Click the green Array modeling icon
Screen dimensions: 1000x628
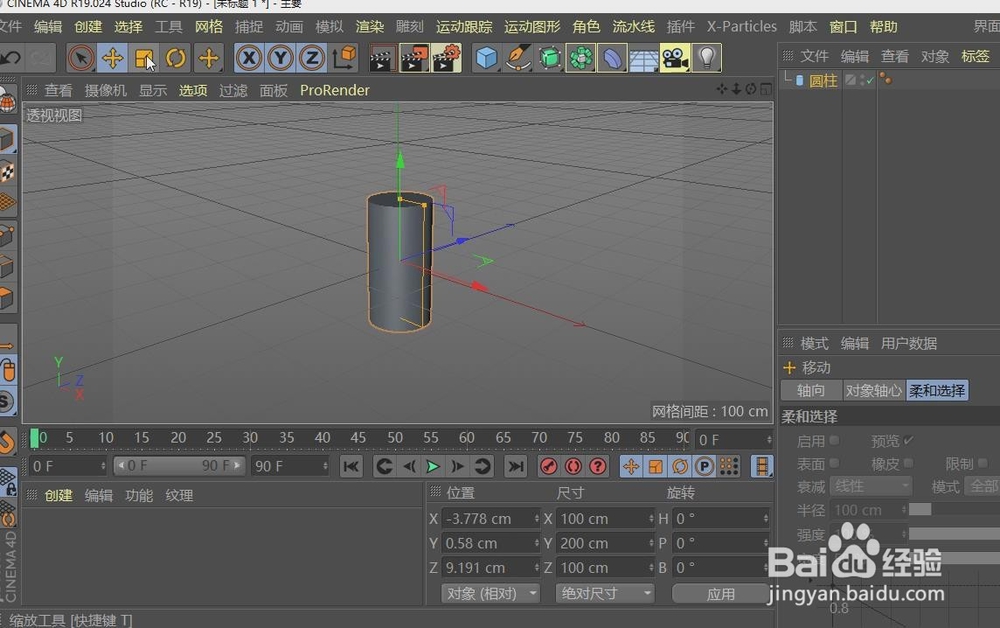pyautogui.click(x=580, y=58)
